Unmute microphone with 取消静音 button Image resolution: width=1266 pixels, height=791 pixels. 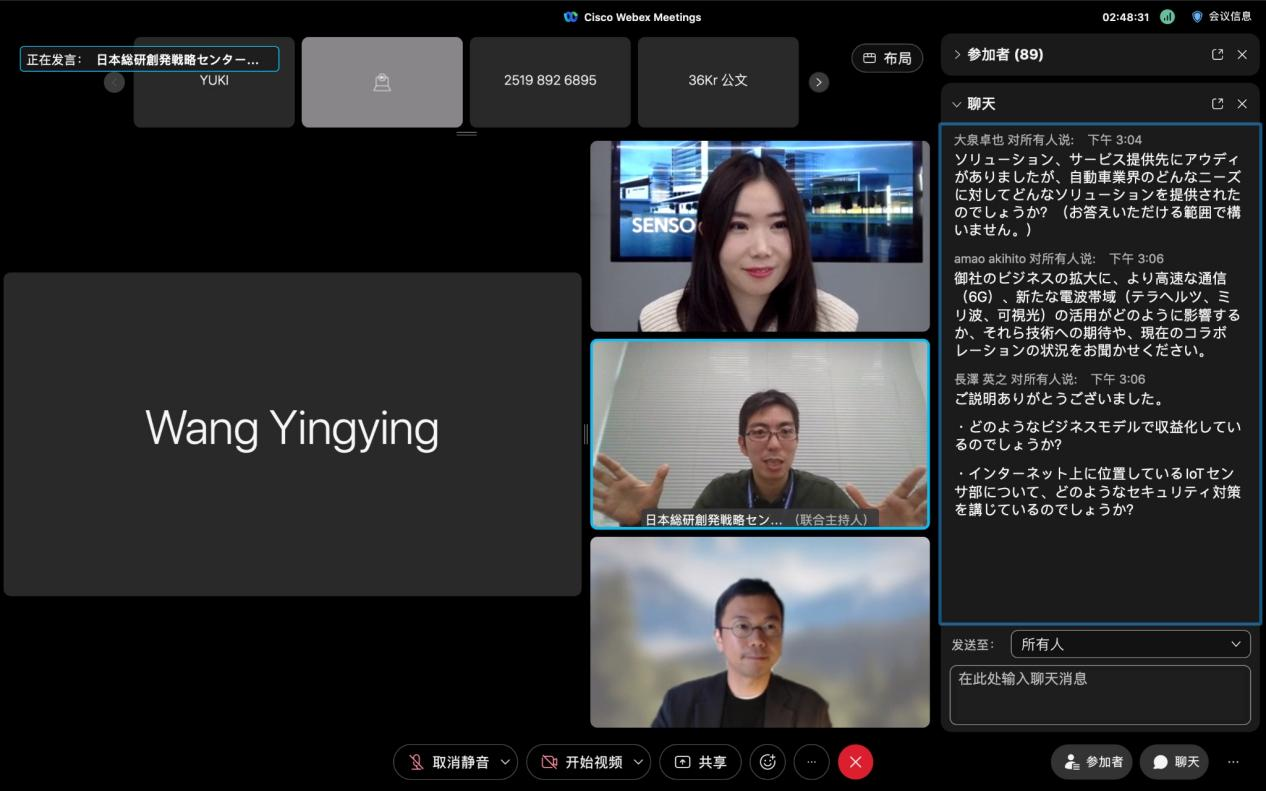coord(448,762)
